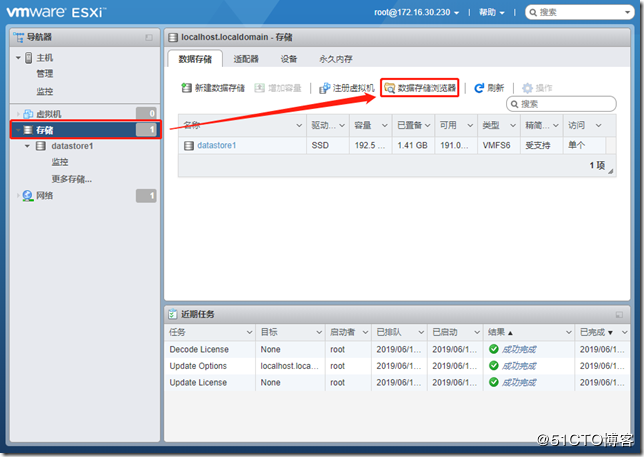Click the localhost.loca... target cell
644x457 pixels.
290,366
